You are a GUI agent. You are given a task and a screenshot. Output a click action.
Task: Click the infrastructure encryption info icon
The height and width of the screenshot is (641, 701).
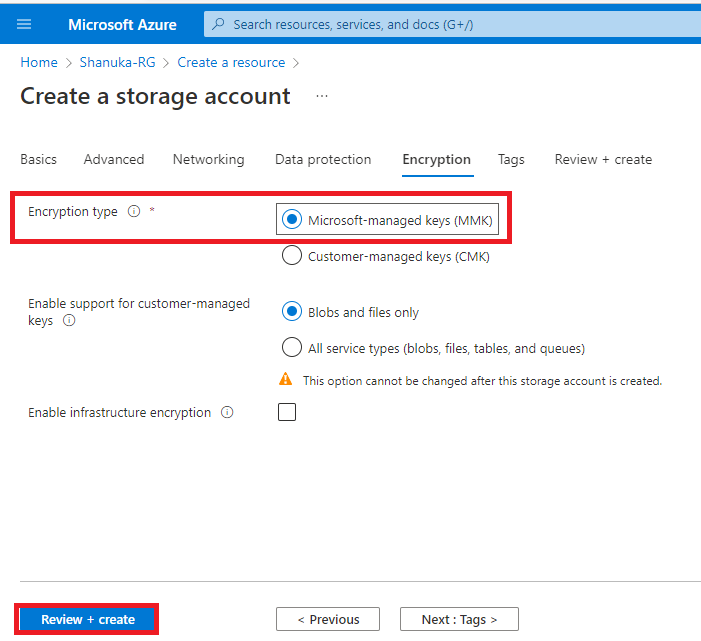click(227, 413)
